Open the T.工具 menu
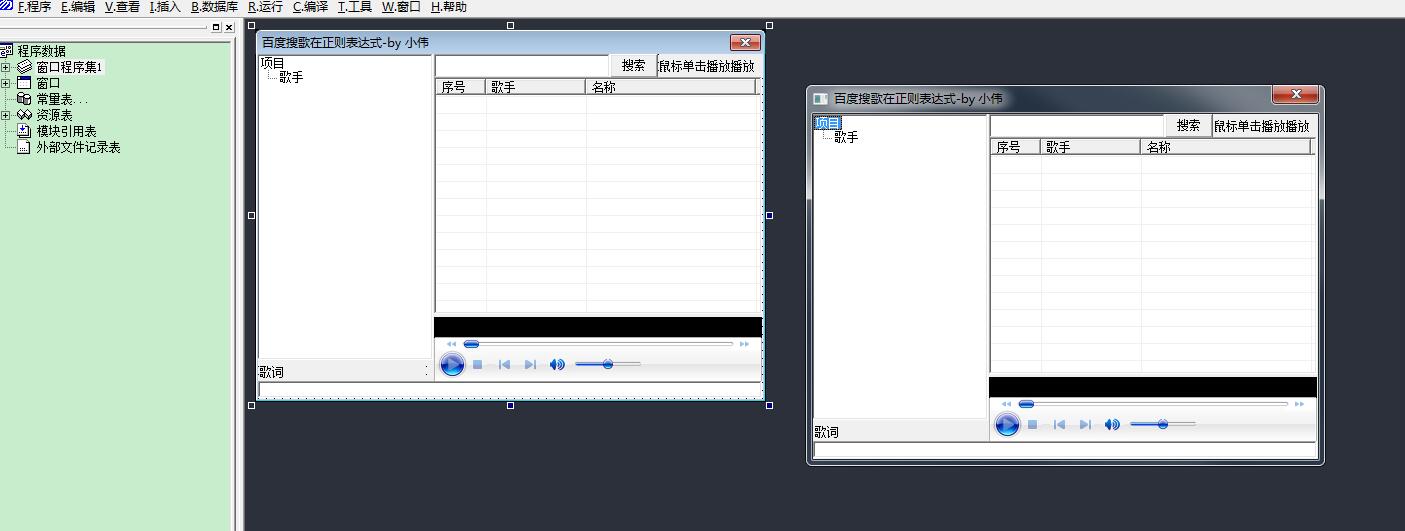Image resolution: width=1405 pixels, height=531 pixels. 354,7
